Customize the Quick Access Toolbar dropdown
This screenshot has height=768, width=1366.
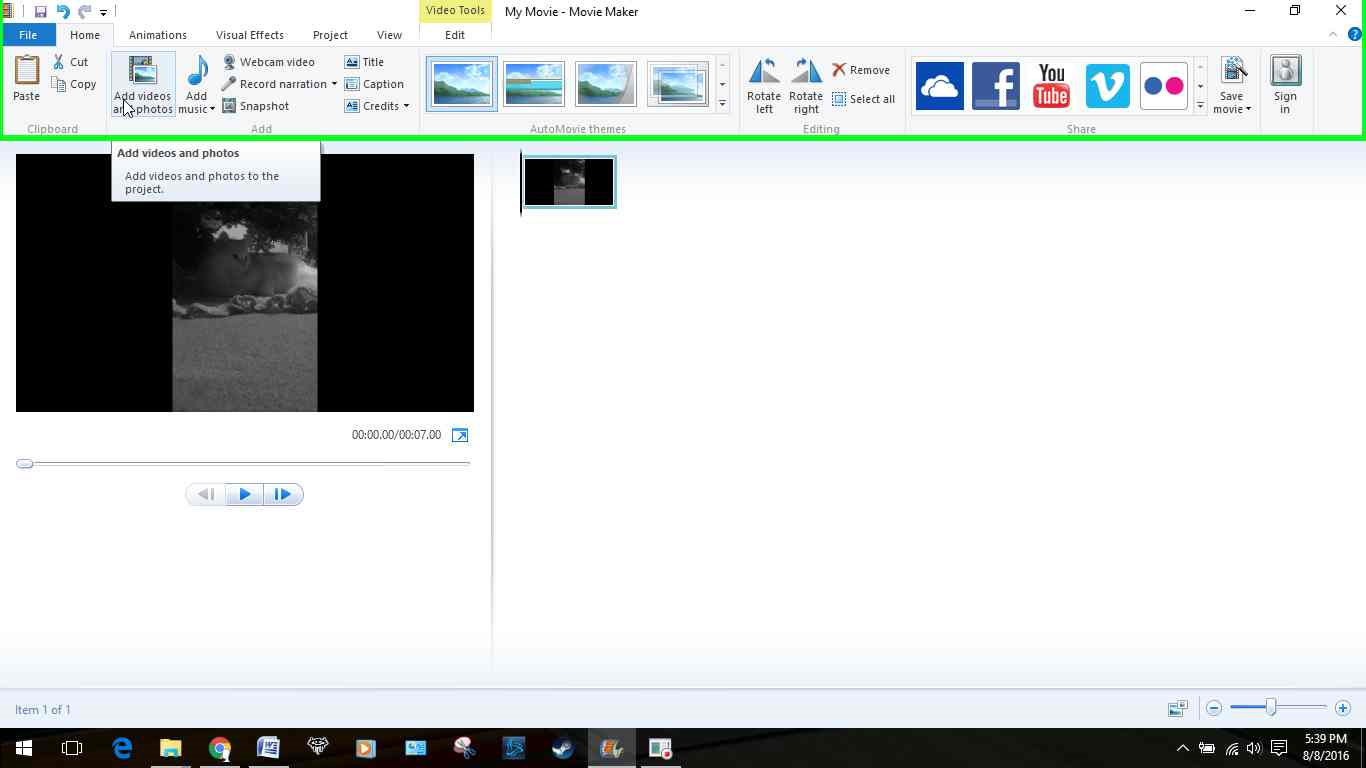coord(103,13)
